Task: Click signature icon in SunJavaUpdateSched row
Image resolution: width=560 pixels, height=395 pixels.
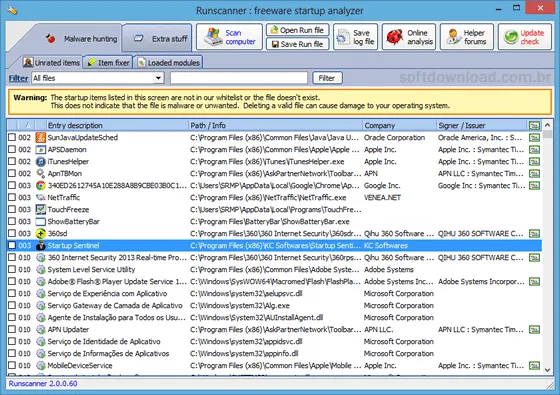Action: pyautogui.click(x=534, y=138)
